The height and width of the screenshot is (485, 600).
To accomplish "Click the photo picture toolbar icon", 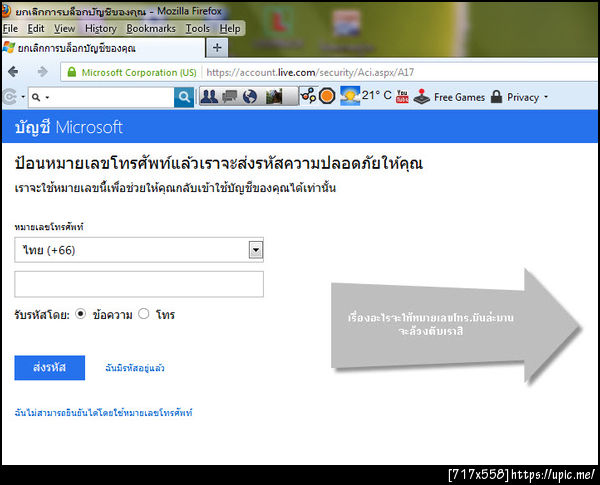I will point(274,96).
